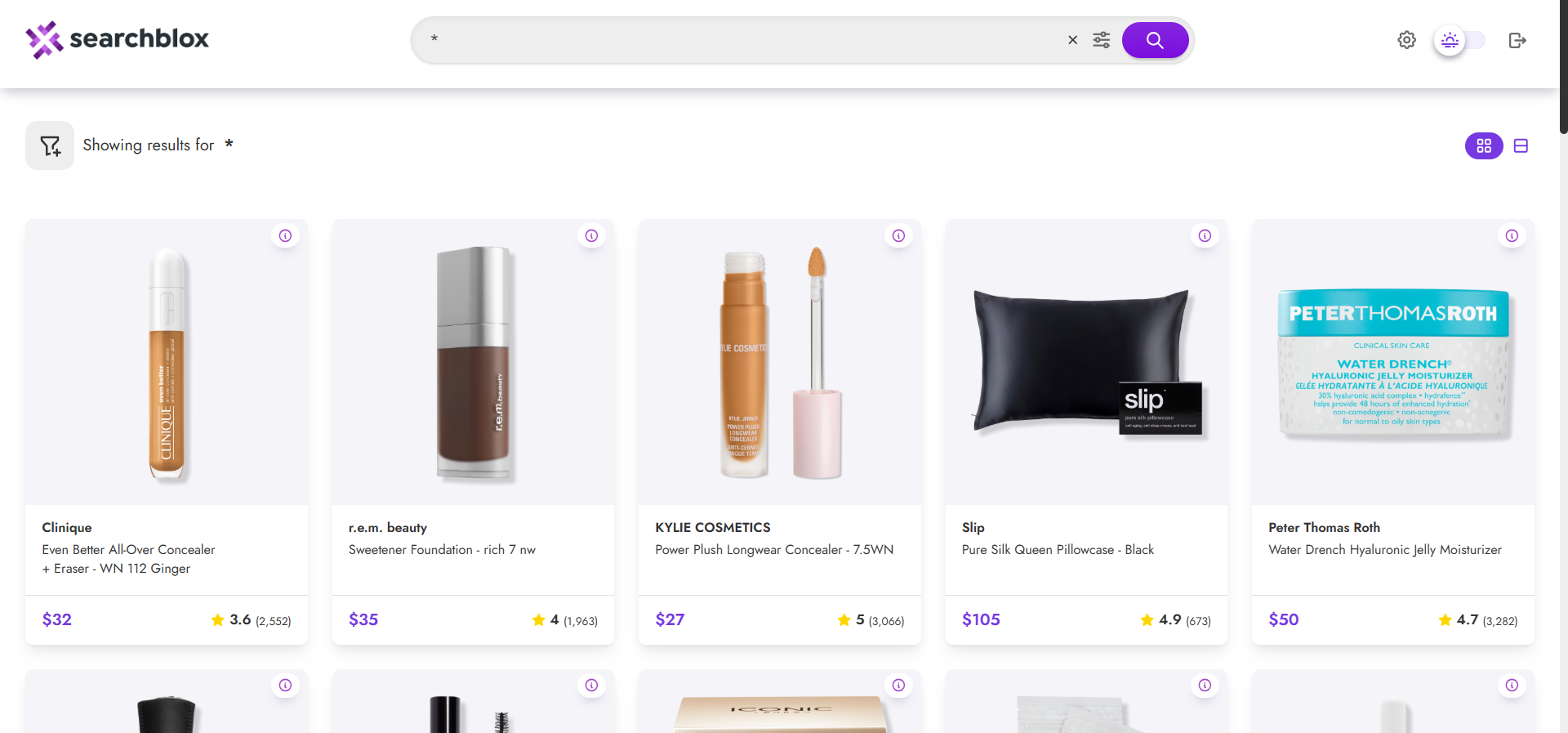Clear the search query with X

pyautogui.click(x=1073, y=40)
